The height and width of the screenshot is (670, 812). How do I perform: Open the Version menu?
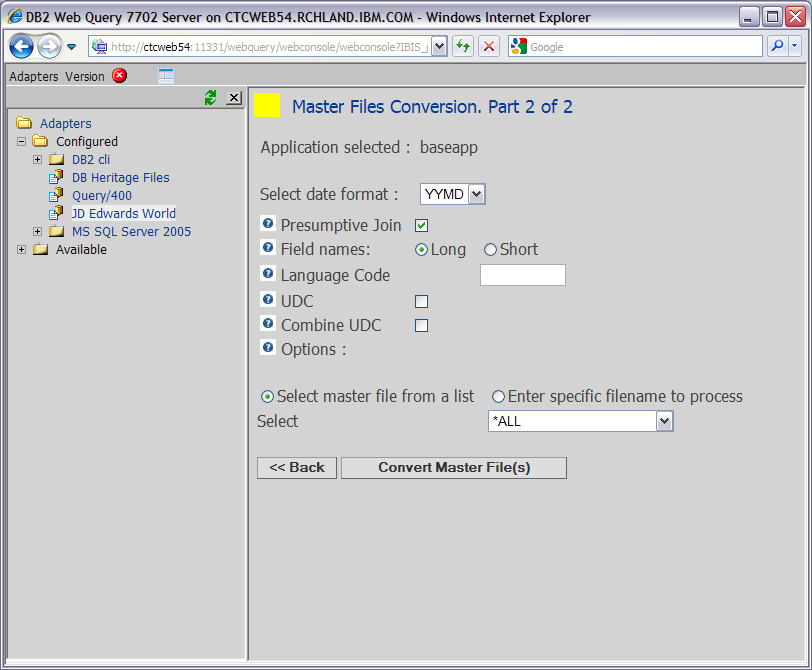click(84, 77)
